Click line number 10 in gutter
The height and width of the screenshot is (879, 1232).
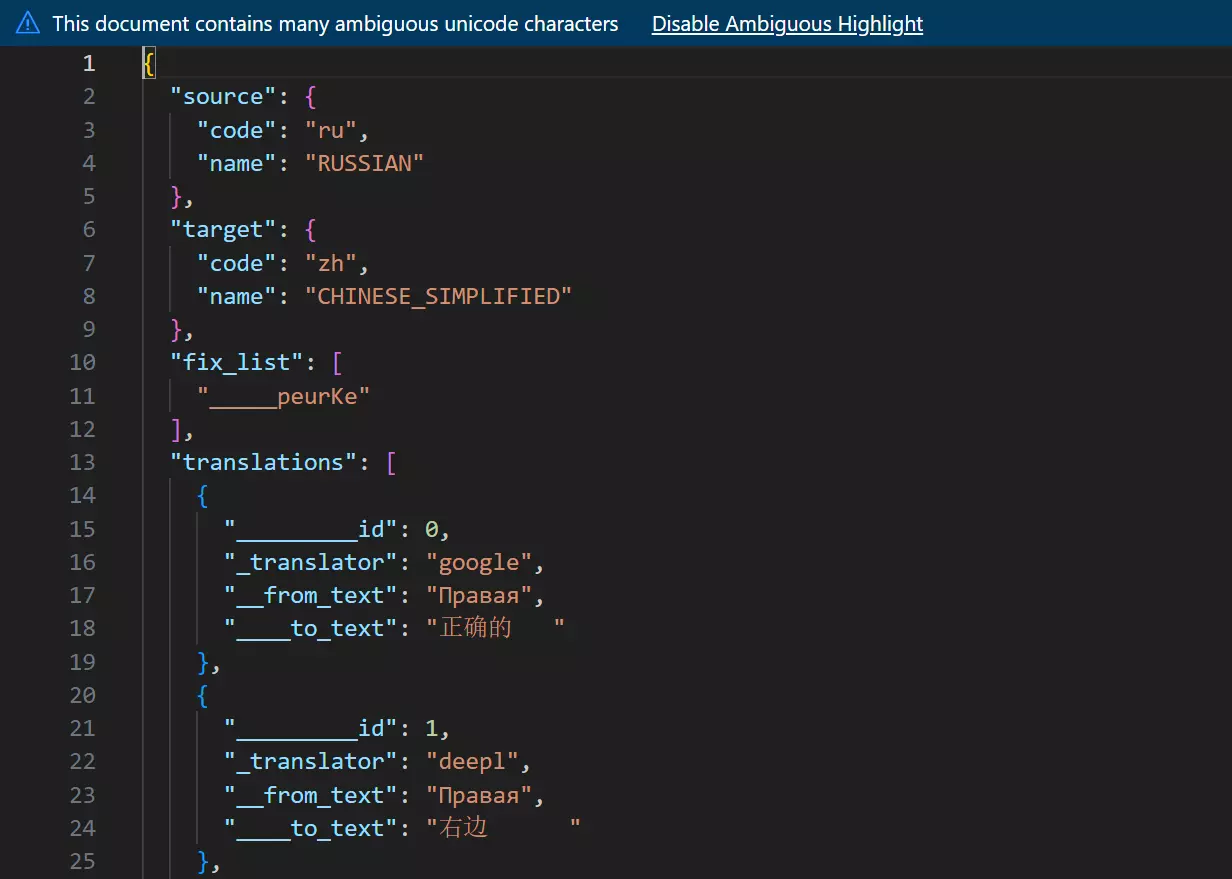[x=82, y=362]
